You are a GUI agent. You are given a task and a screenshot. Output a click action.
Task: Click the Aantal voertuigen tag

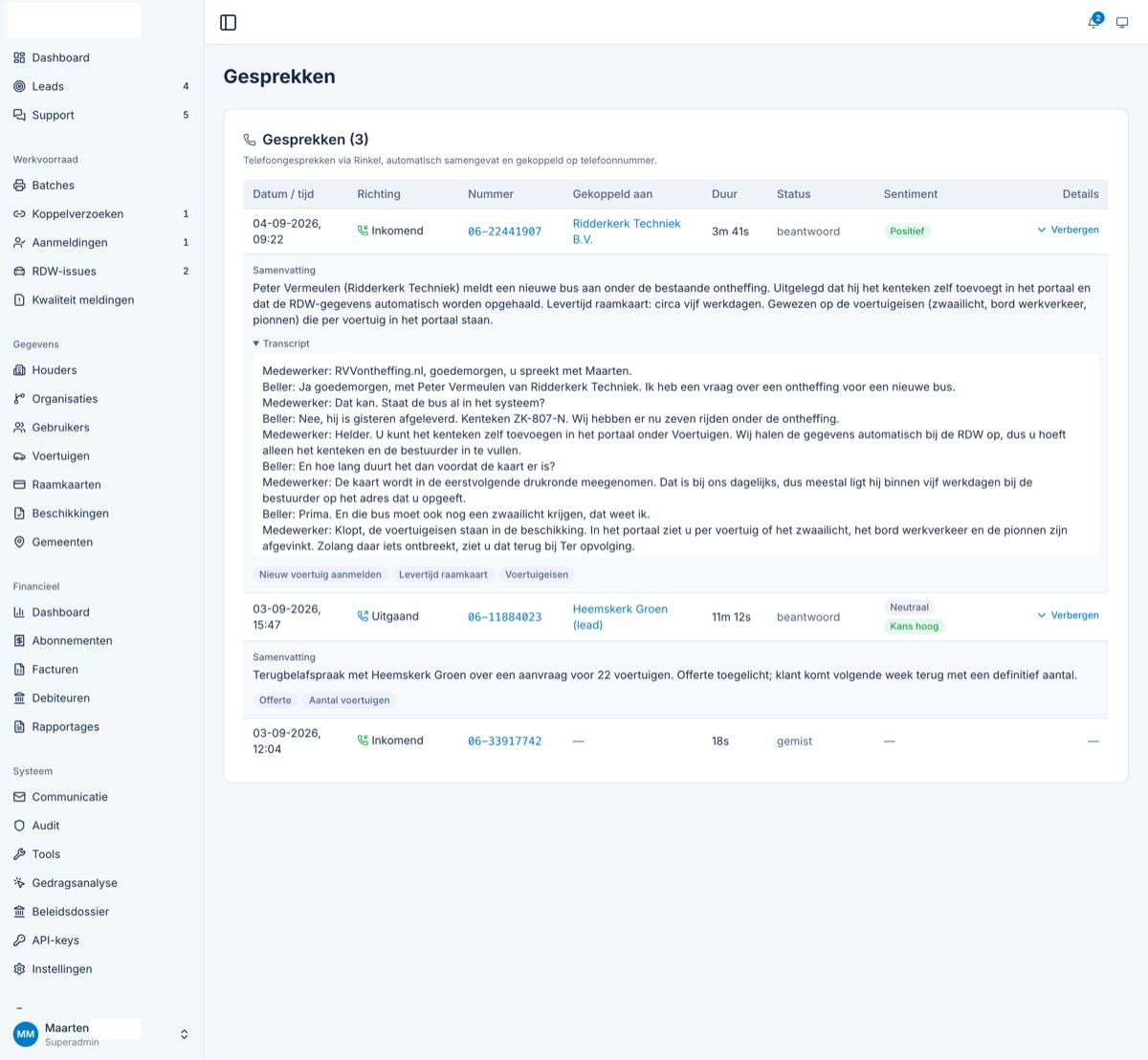click(x=349, y=700)
